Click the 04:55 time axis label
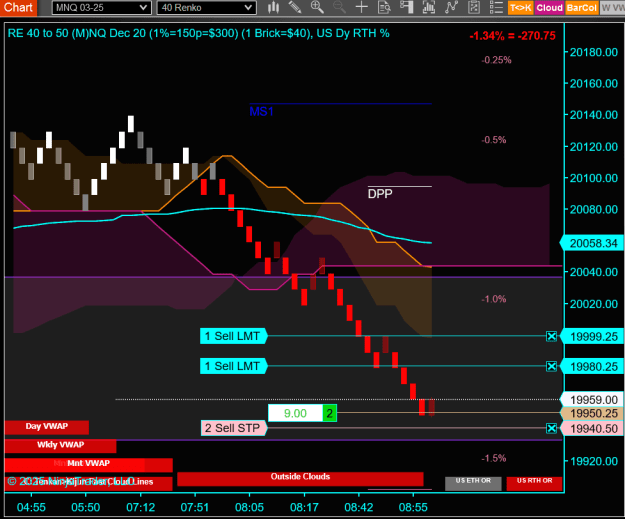 [x=31, y=507]
